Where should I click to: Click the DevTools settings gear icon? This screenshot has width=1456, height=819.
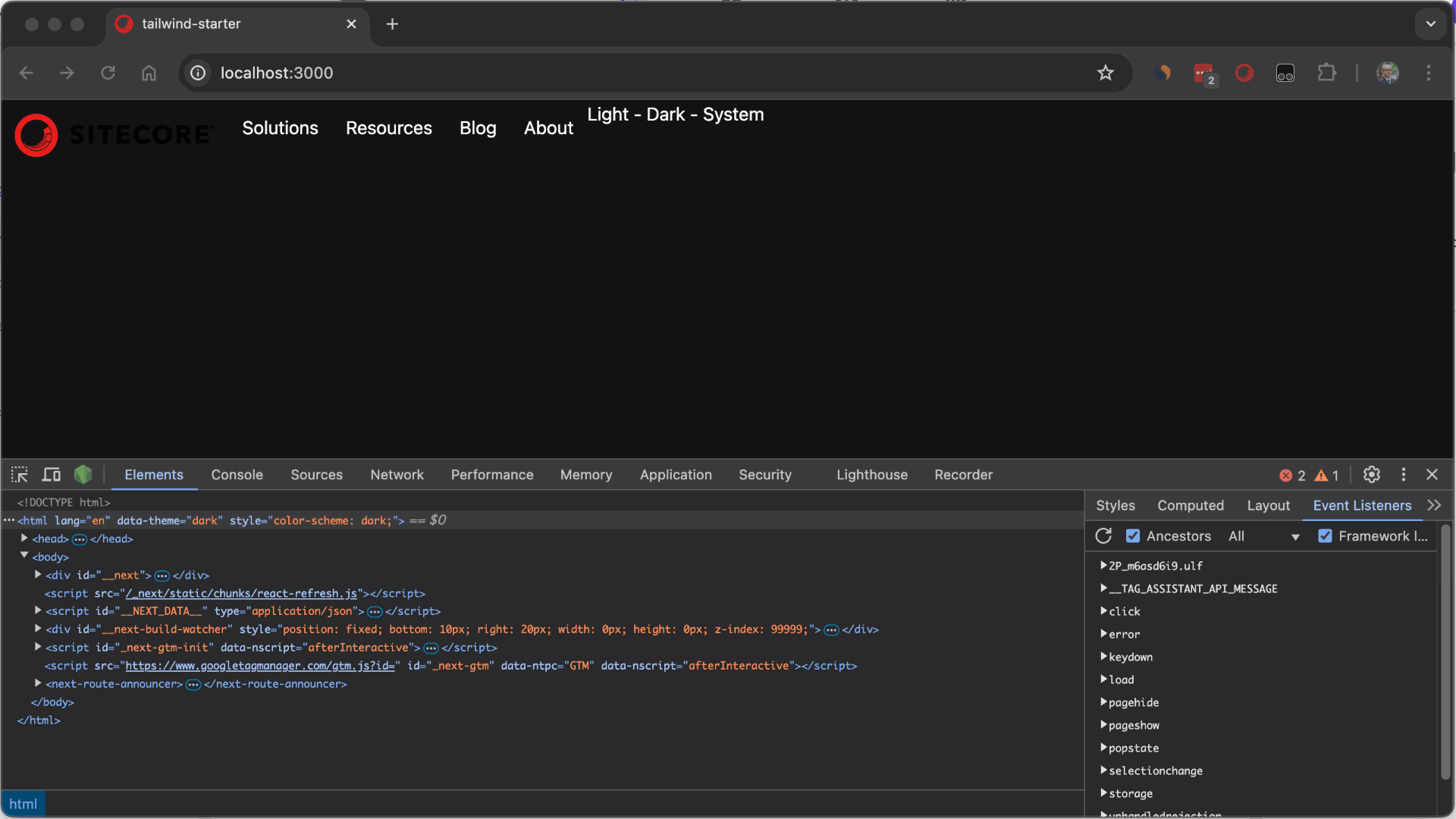tap(1372, 474)
